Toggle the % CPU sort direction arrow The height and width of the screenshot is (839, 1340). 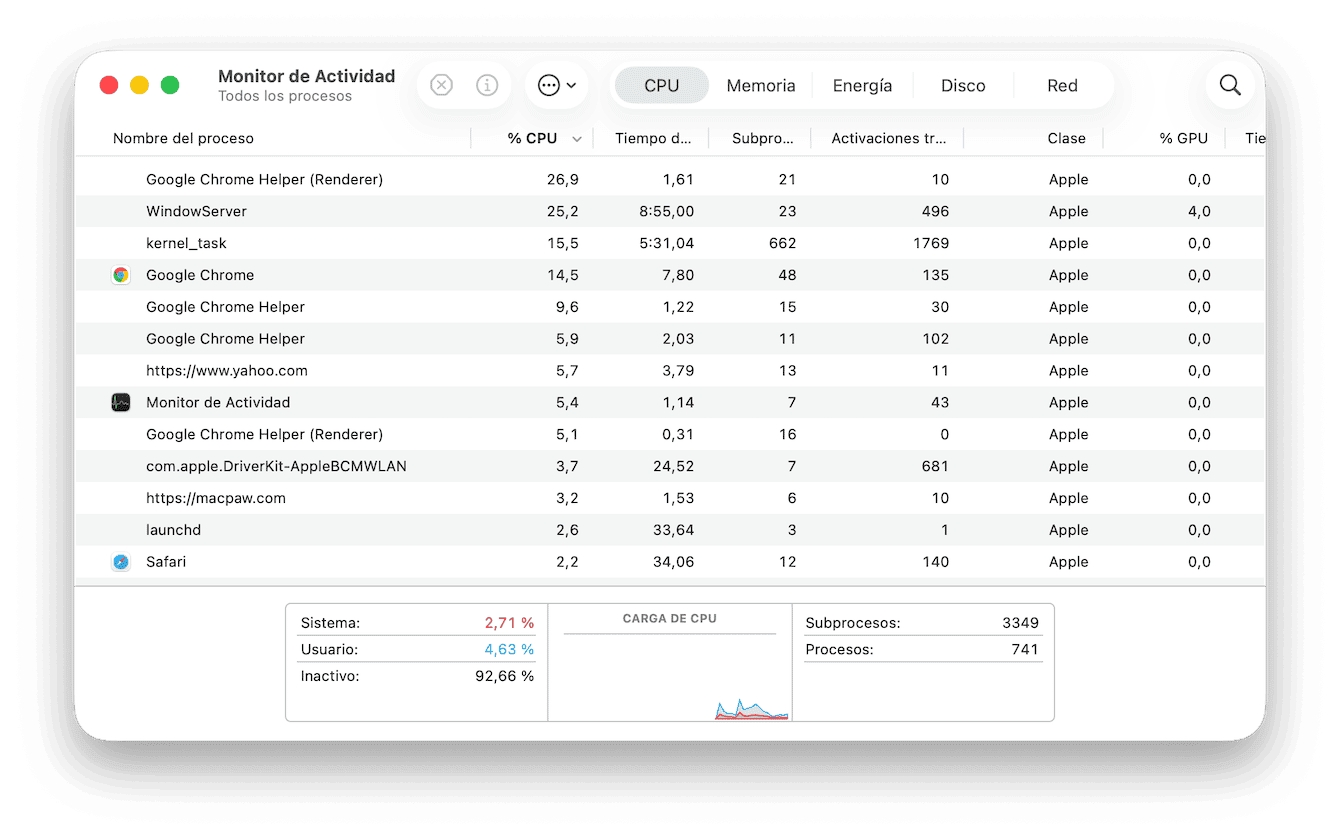[x=577, y=138]
